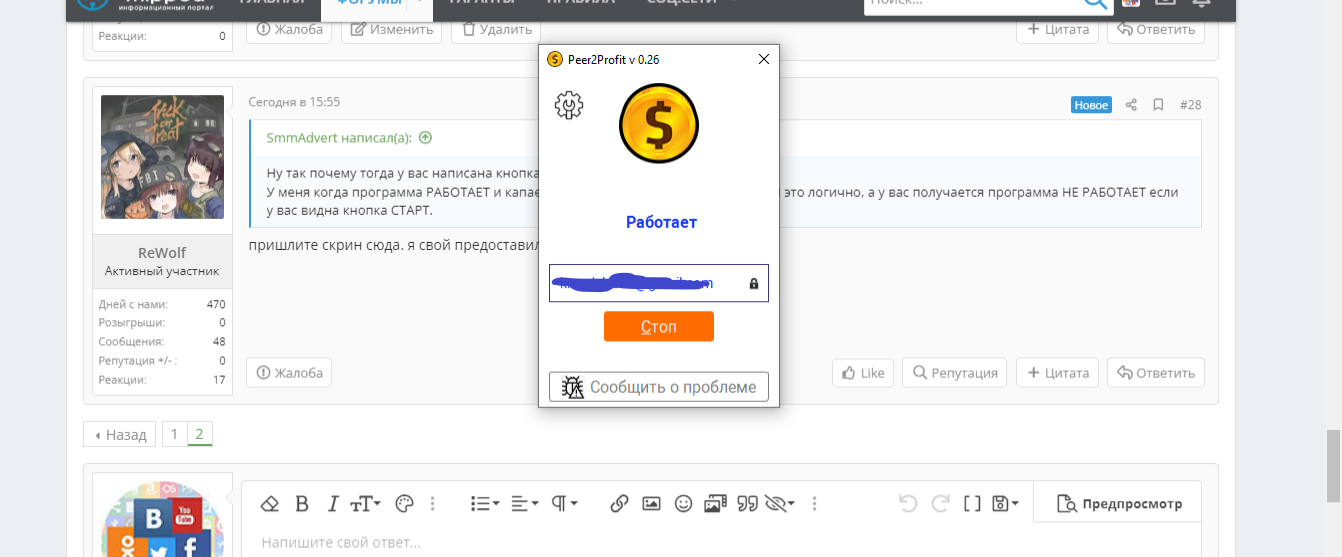Click the email field in Peer2Profit window
1342x557 pixels.
coord(659,283)
